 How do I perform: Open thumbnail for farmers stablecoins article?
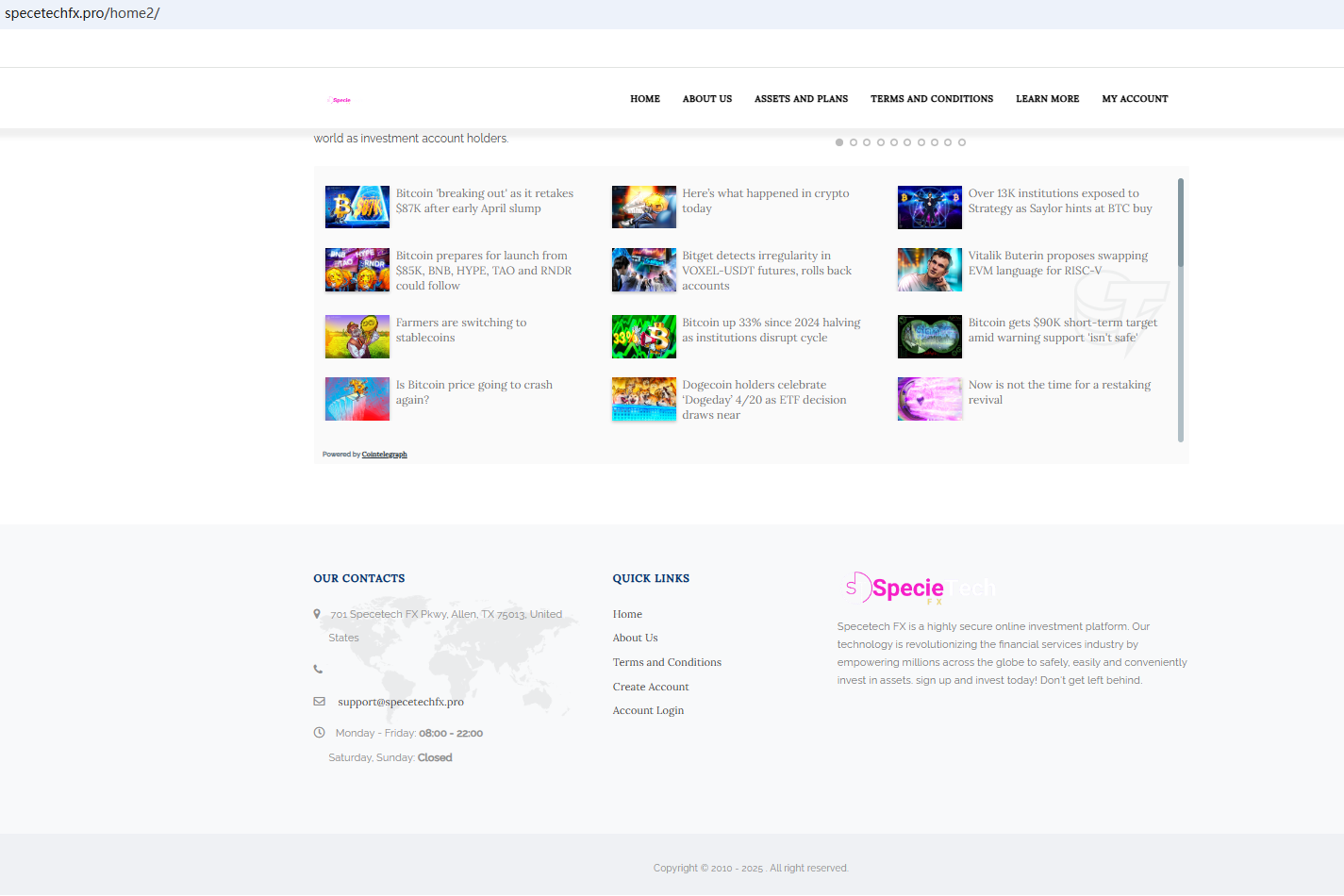(x=357, y=337)
